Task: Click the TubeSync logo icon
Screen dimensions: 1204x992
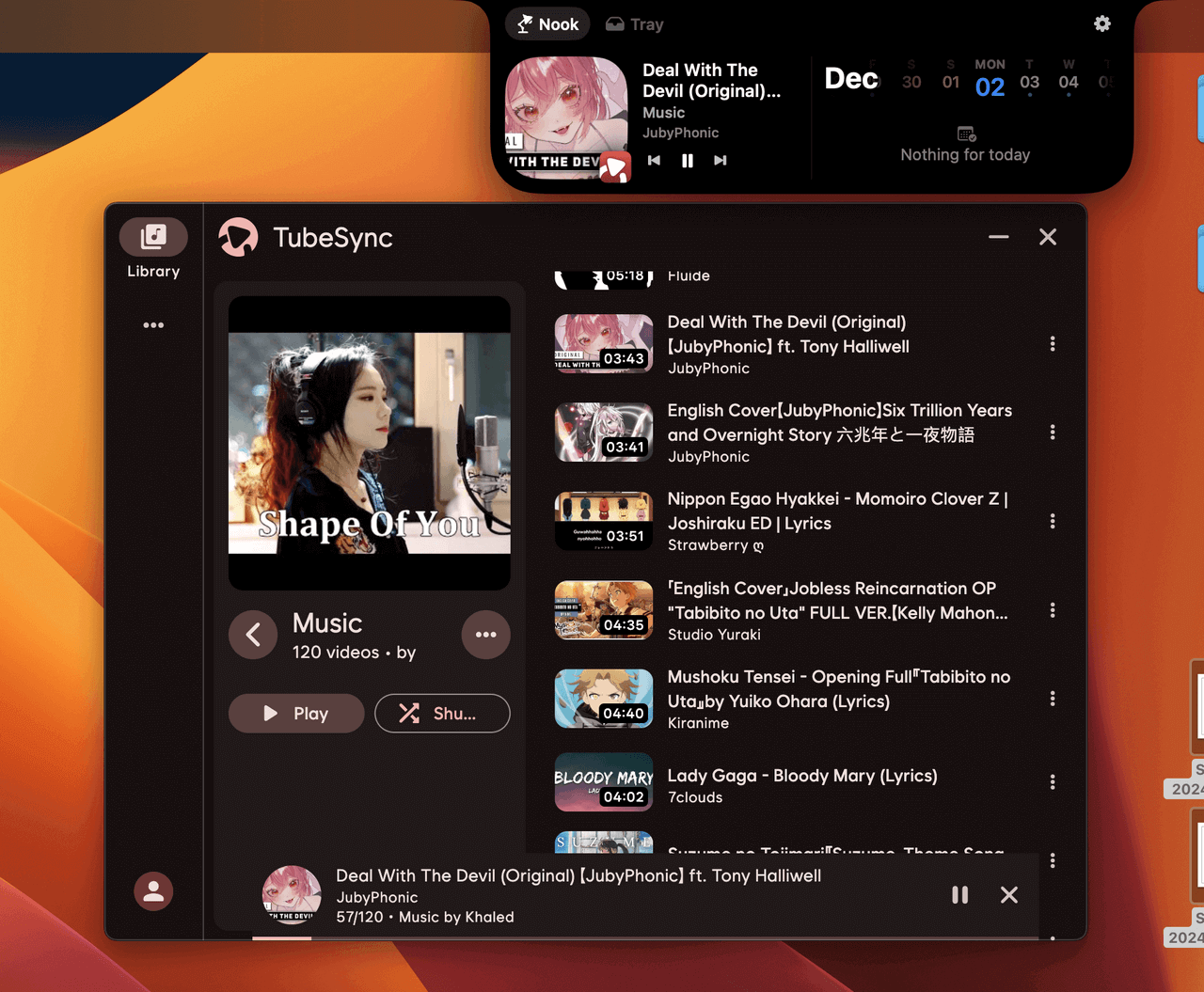Action: (x=239, y=237)
